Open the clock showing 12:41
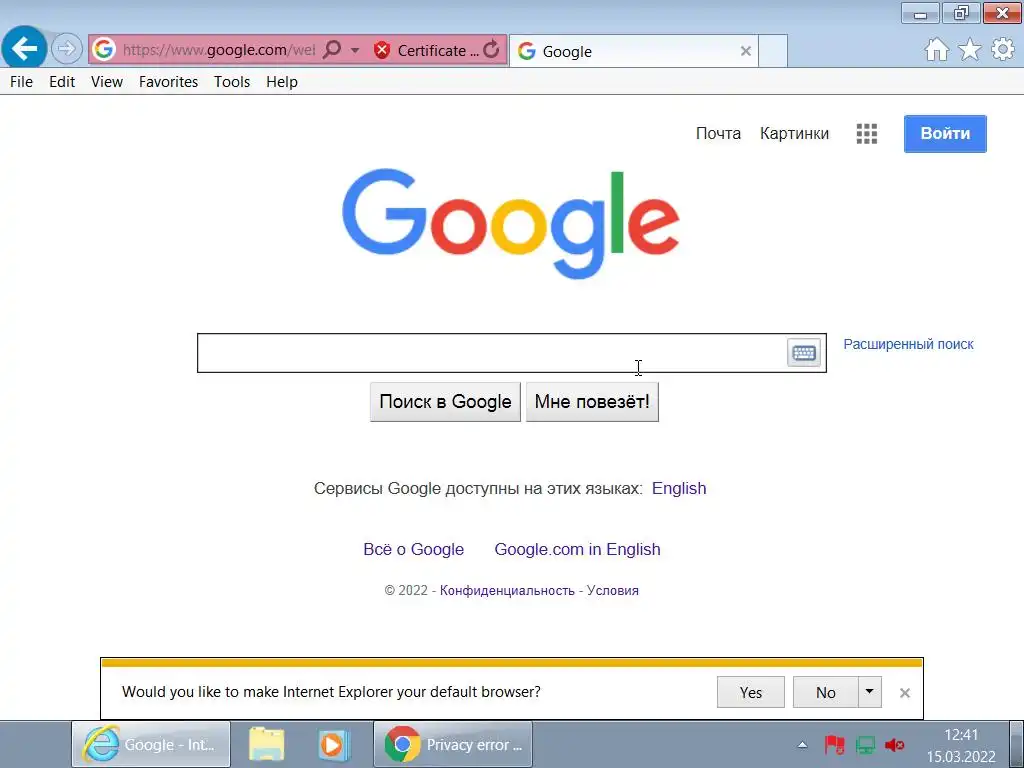Image resolution: width=1024 pixels, height=768 pixels. (x=961, y=745)
